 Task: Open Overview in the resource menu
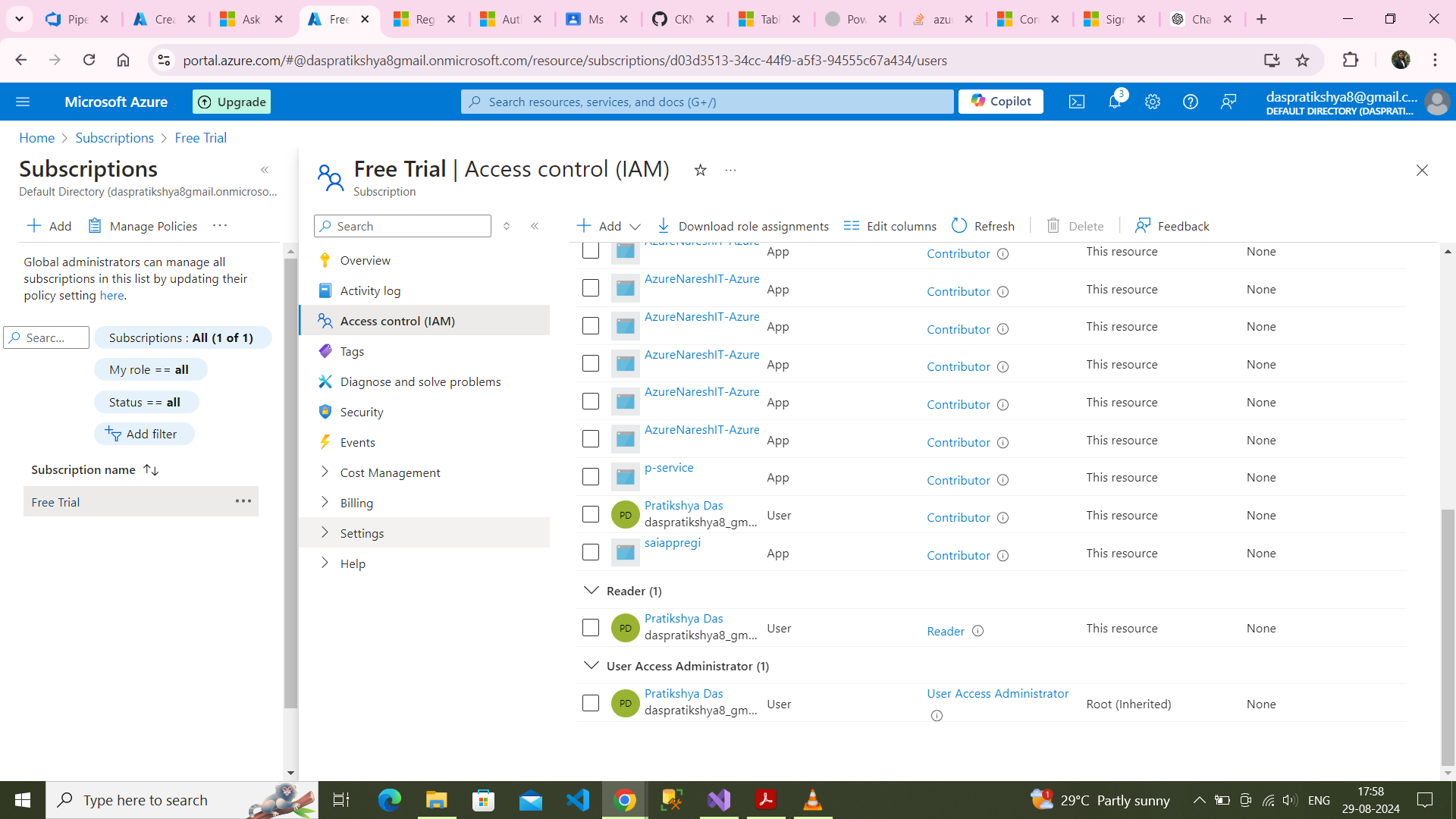(425, 260)
